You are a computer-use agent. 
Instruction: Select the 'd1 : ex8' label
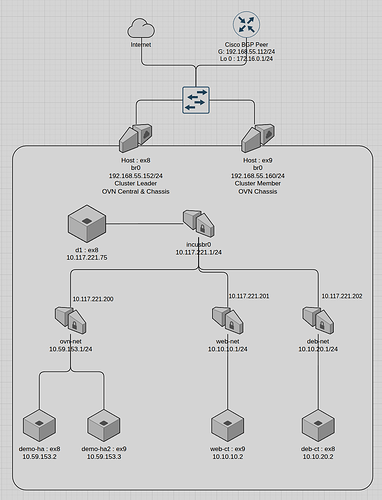(x=87, y=250)
